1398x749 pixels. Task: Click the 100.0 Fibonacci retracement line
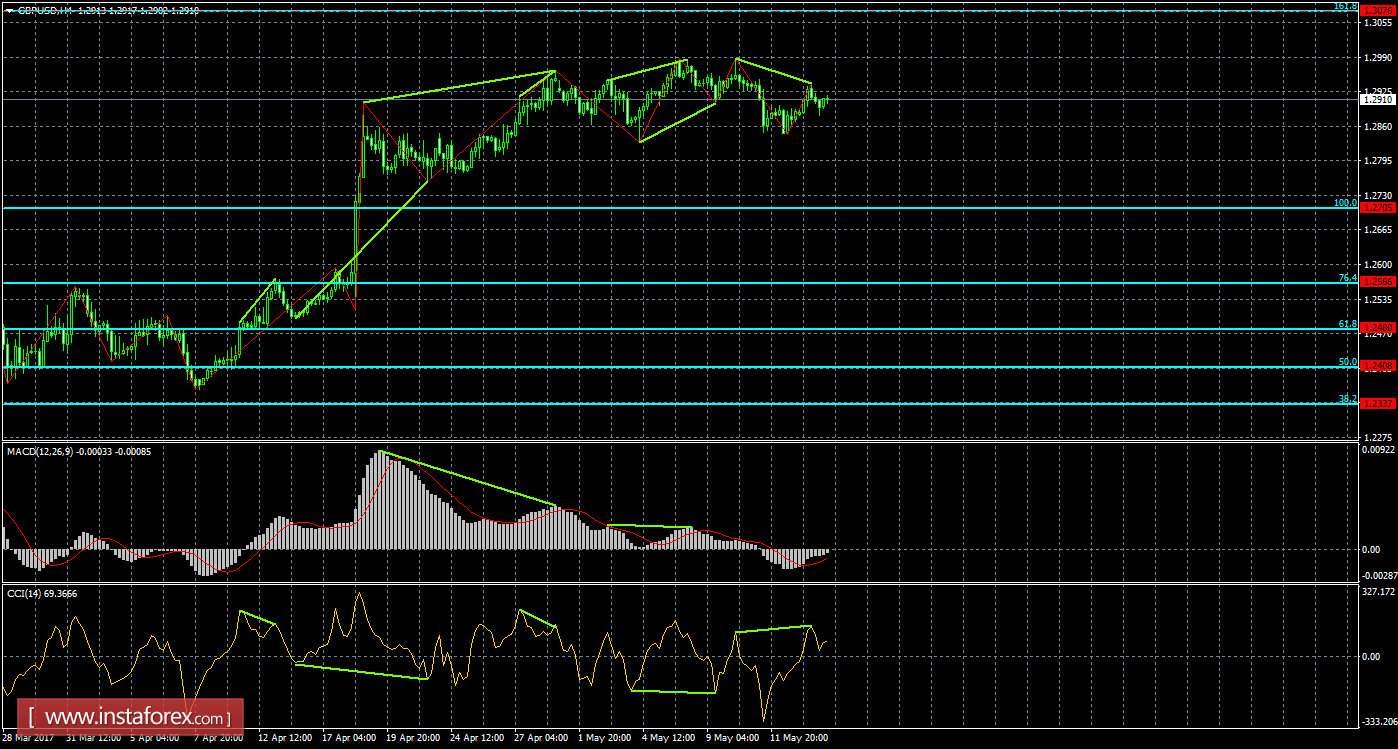[x=700, y=207]
